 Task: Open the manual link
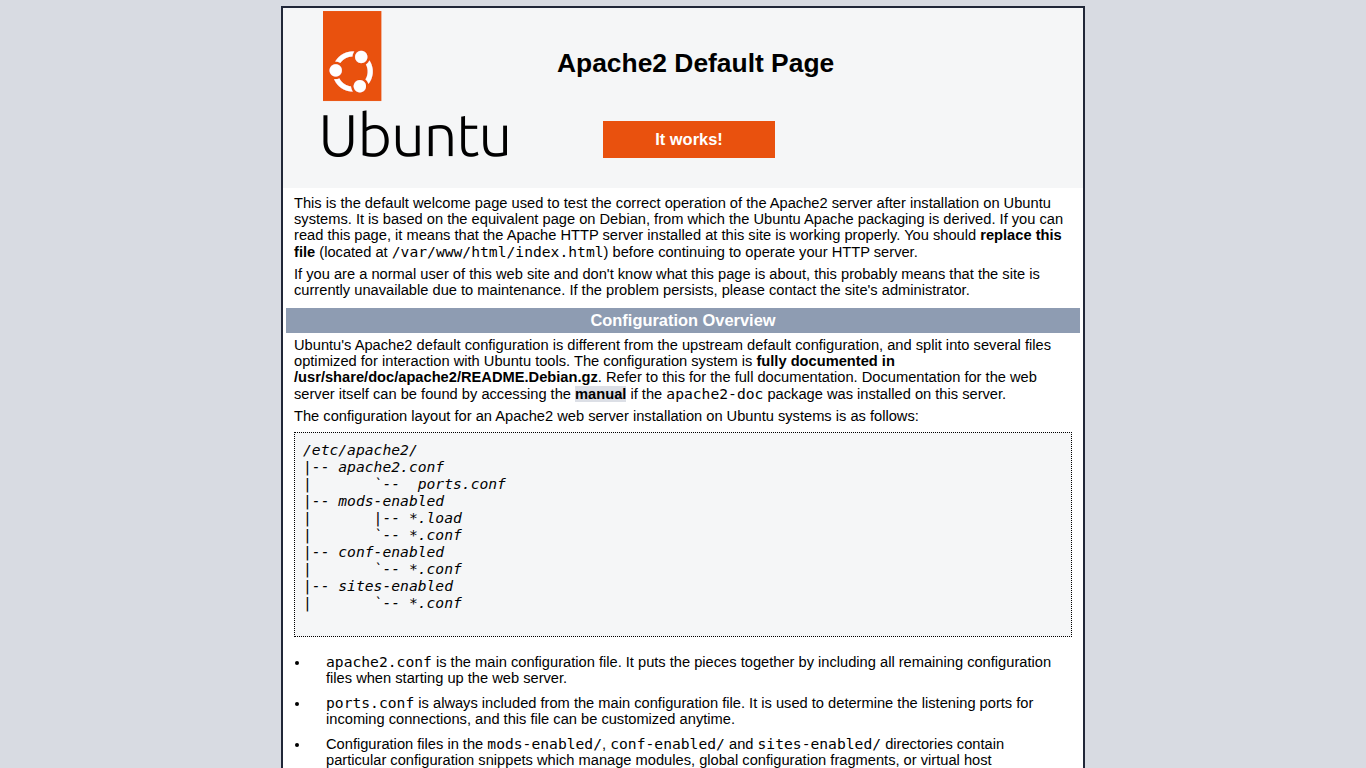point(600,394)
